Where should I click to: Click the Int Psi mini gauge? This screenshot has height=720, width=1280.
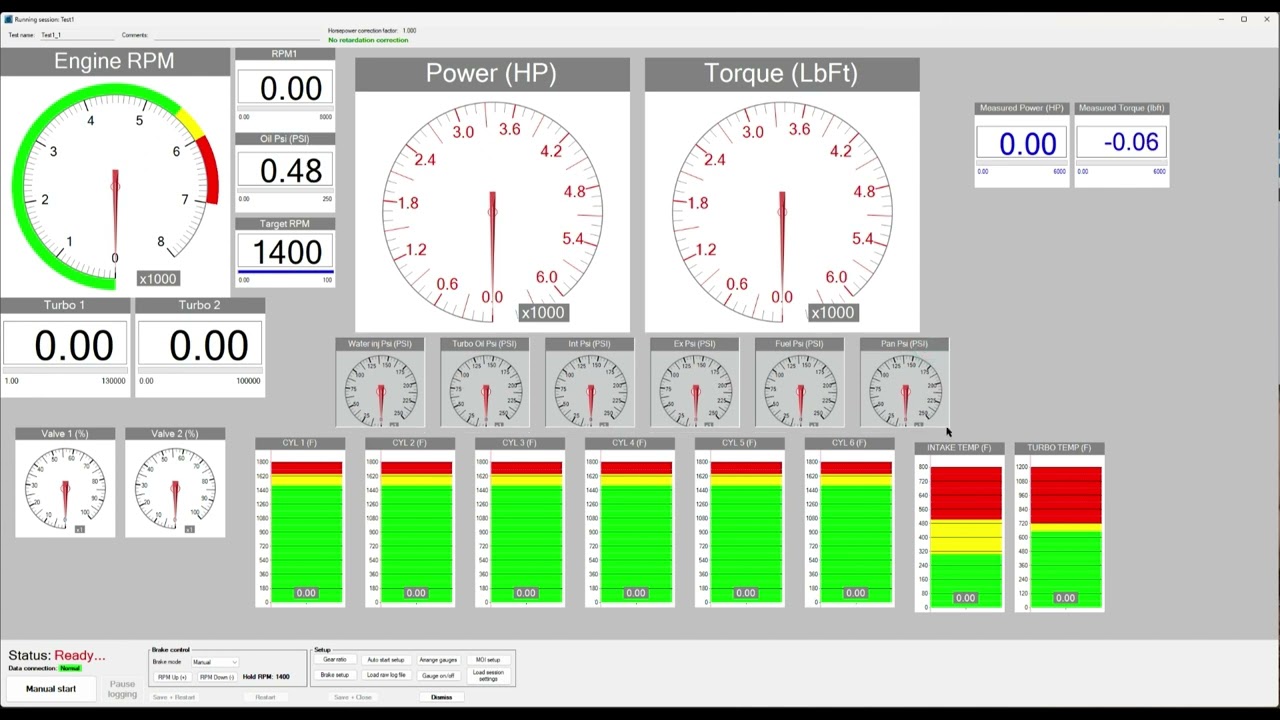pyautogui.click(x=590, y=389)
